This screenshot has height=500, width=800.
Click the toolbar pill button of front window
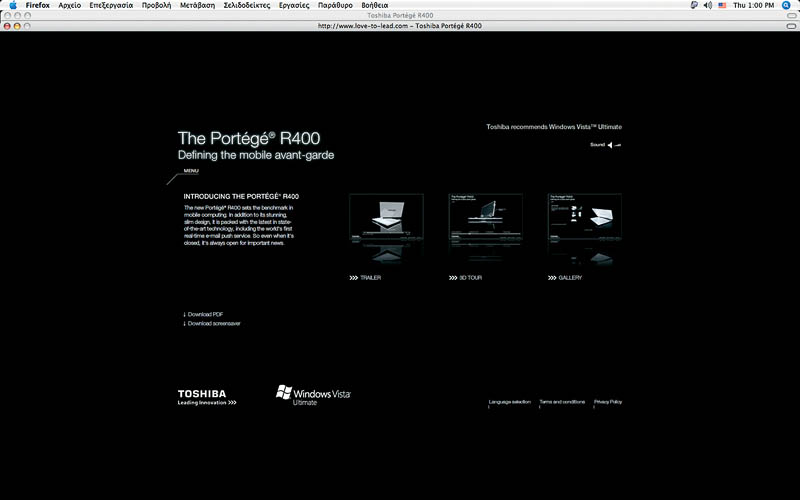(791, 26)
